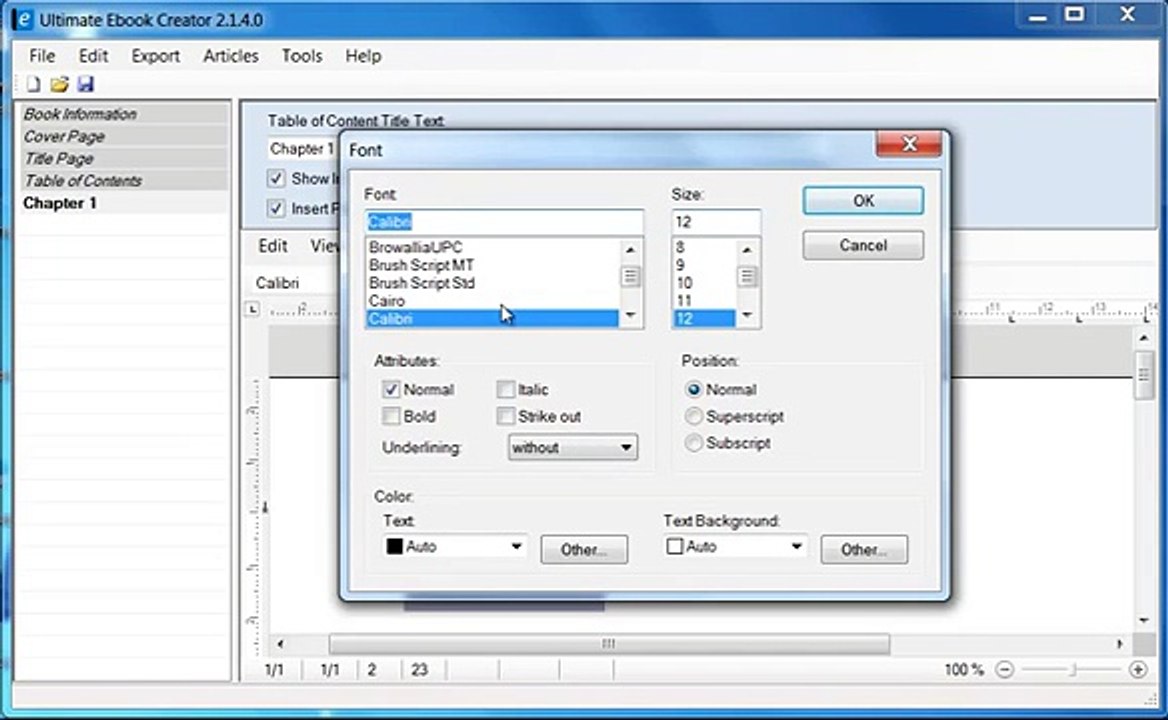Viewport: 1168px width, 720px height.
Task: Open the Help menu
Action: pyautogui.click(x=363, y=56)
